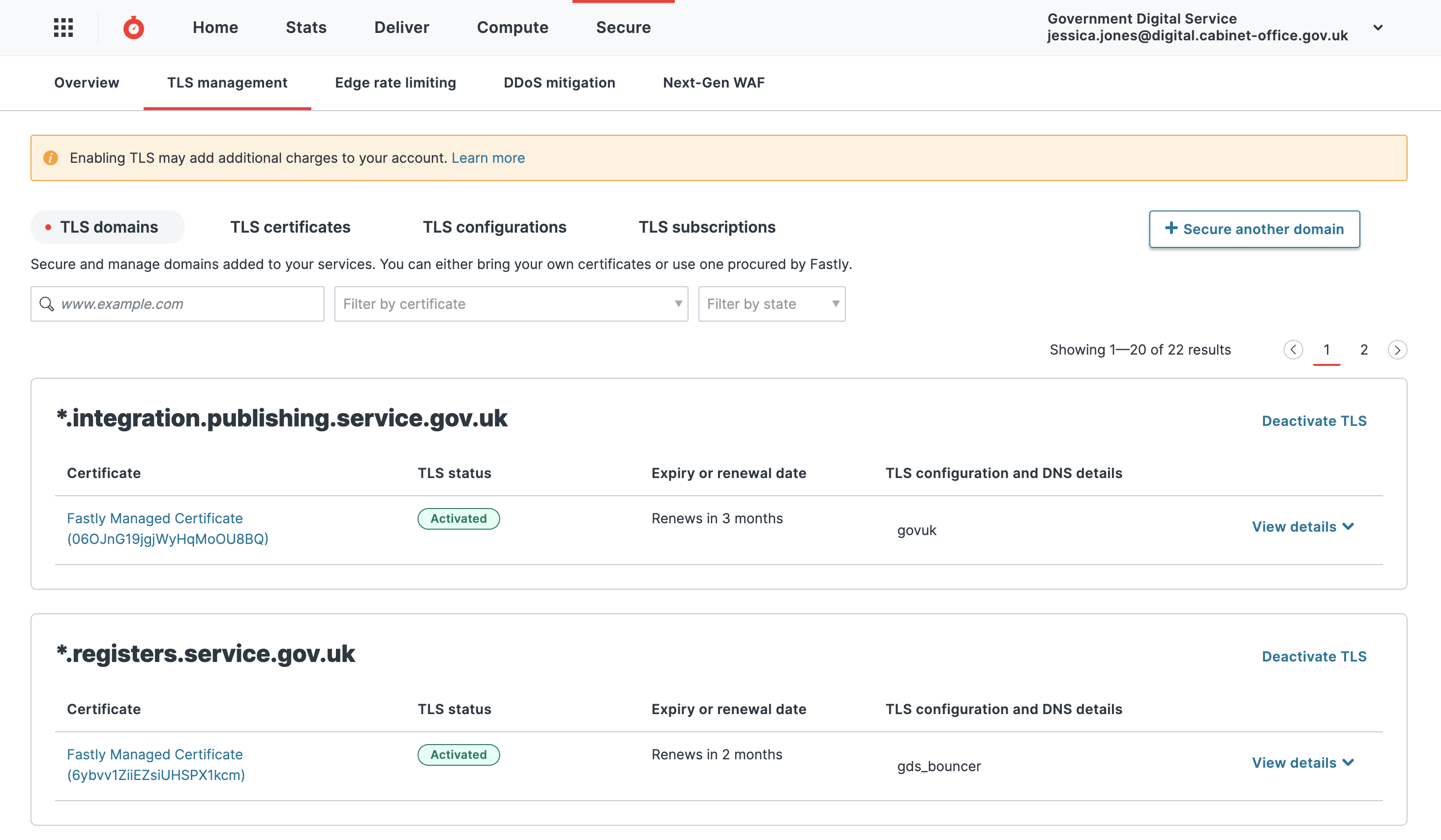This screenshot has width=1441, height=840.
Task: Switch to the Overview tab
Action: point(87,82)
